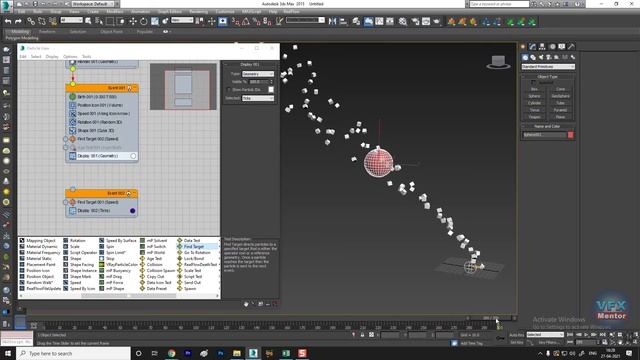Toggle the Show Particle IDs checkbox
Image resolution: width=640 pixels, height=360 pixels.
(229, 89)
